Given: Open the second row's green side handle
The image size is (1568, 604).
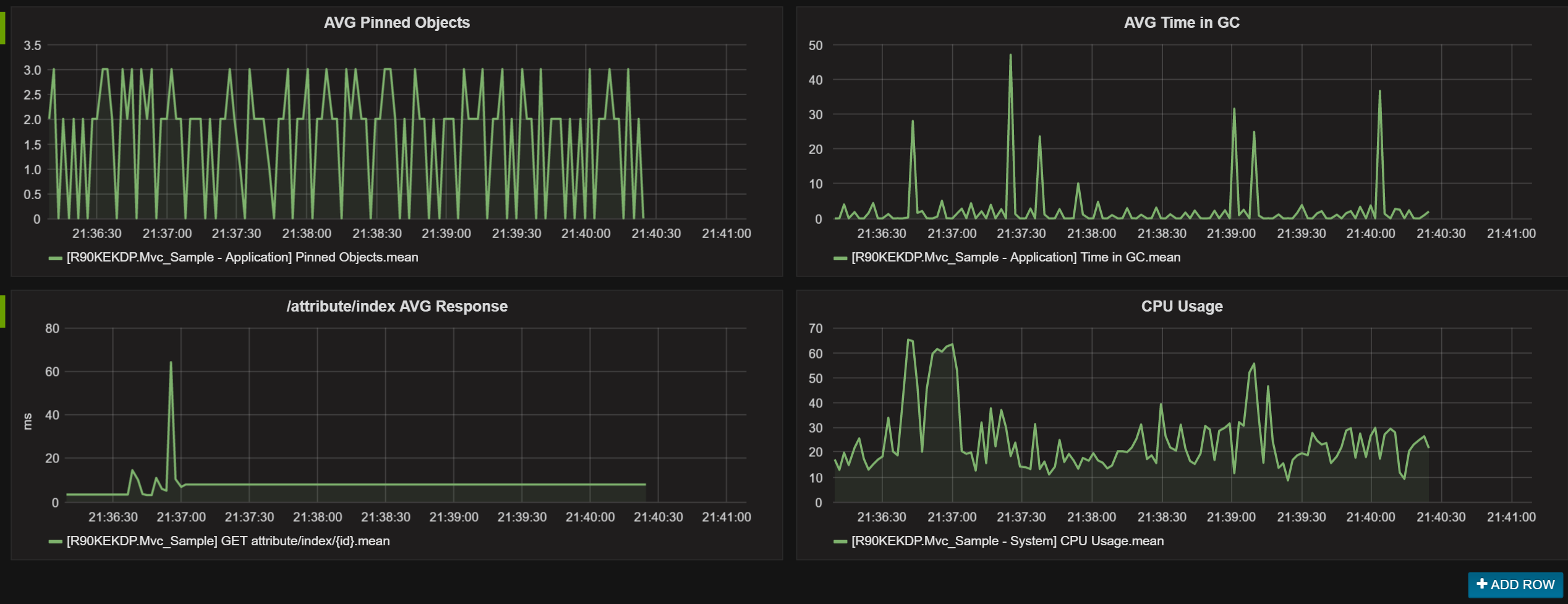Looking at the screenshot, I should 2,311.
